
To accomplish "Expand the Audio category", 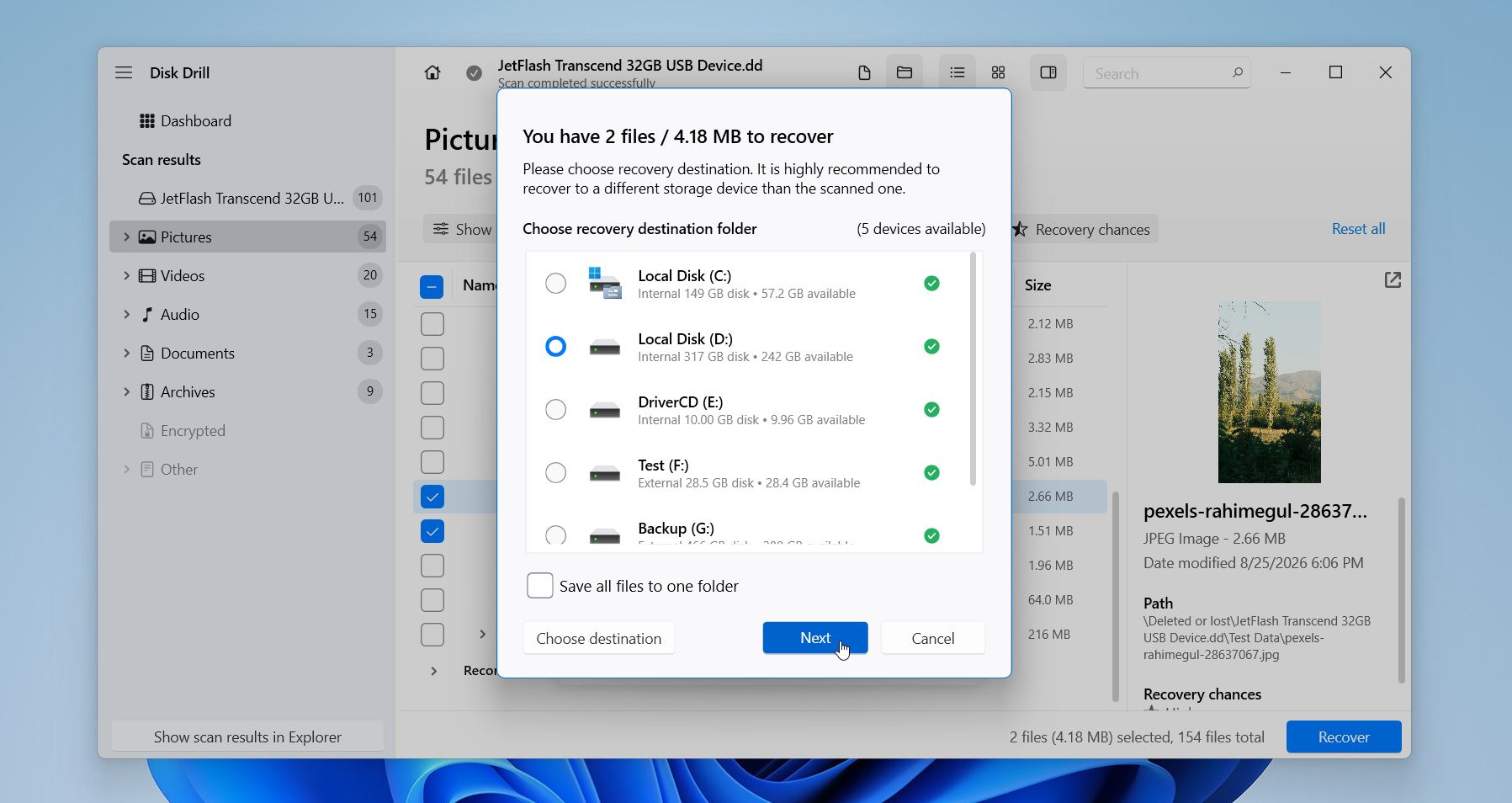I will [x=126, y=315].
